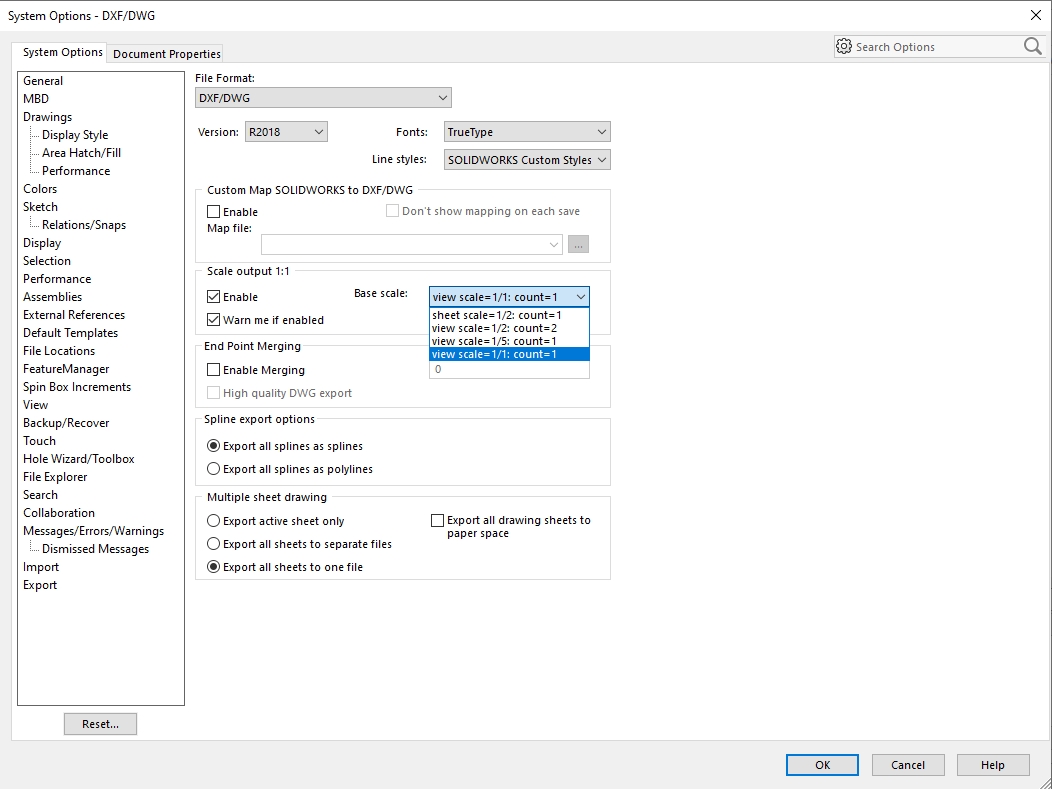This screenshot has height=789, width=1052.
Task: Open the Fonts TrueType dropdown
Action: point(527,132)
